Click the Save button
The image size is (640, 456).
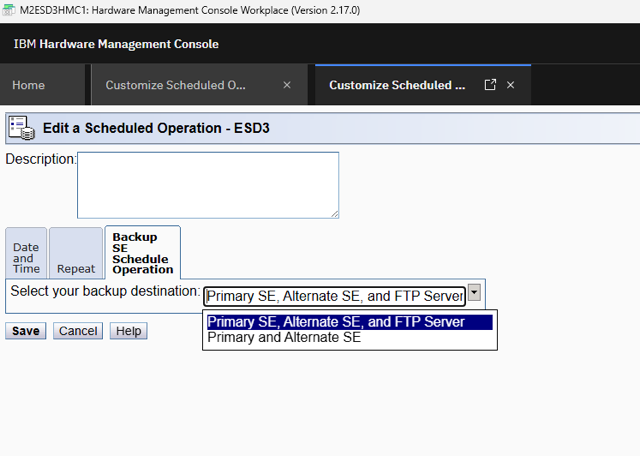pyautogui.click(x=26, y=331)
